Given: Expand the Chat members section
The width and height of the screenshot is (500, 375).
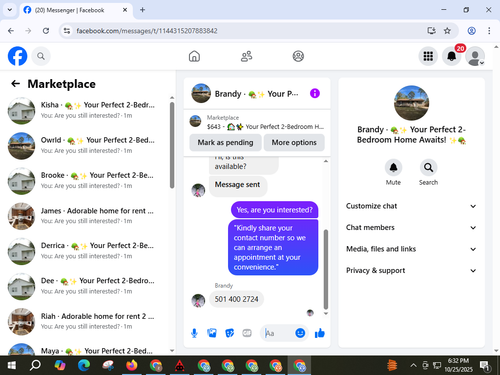Looking at the screenshot, I should [x=411, y=227].
